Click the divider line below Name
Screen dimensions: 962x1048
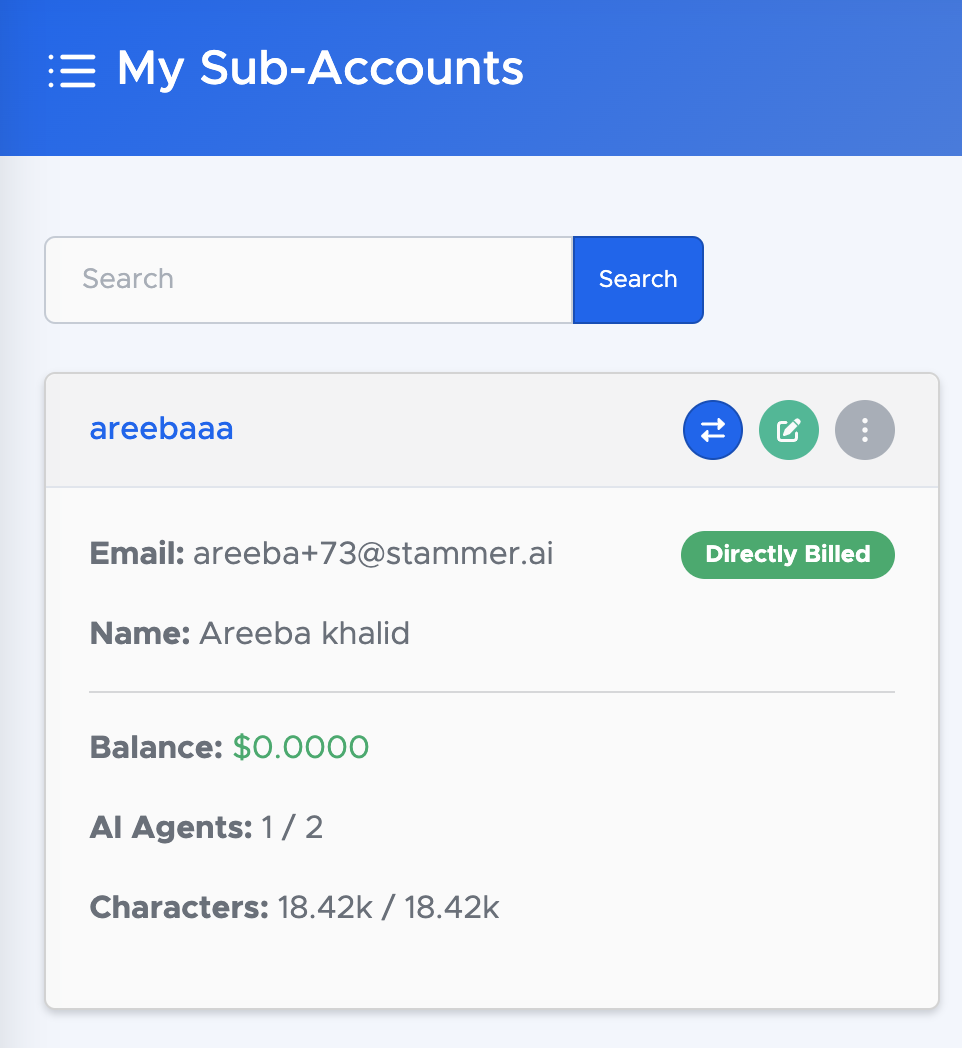coord(492,692)
